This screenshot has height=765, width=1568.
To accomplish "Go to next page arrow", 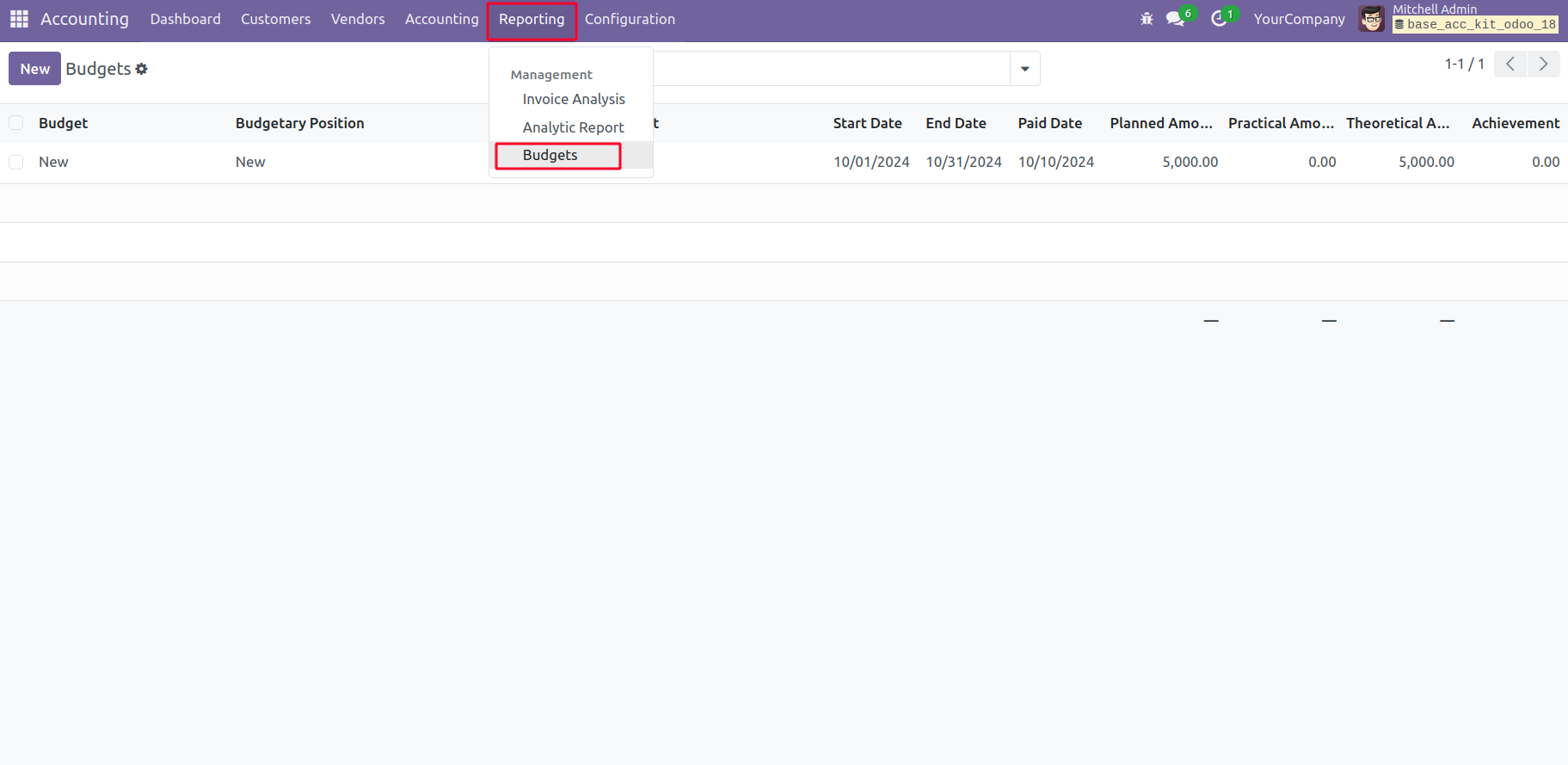I will coord(1543,65).
